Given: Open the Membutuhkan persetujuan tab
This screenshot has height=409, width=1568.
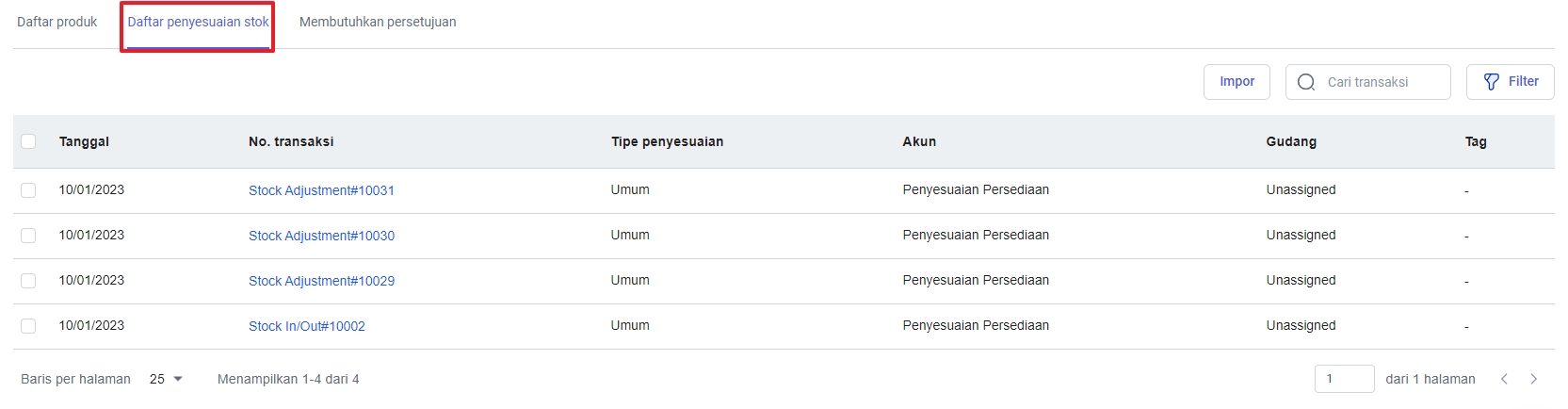Looking at the screenshot, I should coord(378,22).
